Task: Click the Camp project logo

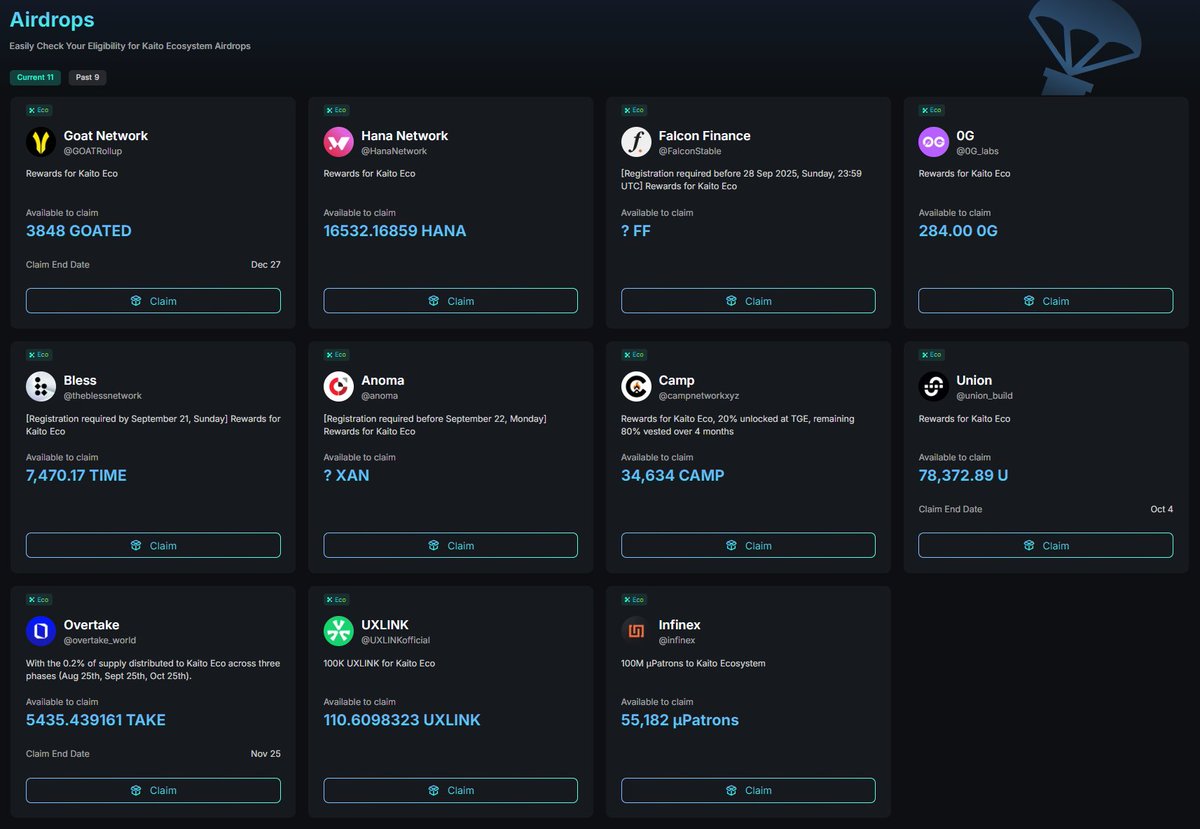Action: click(636, 386)
